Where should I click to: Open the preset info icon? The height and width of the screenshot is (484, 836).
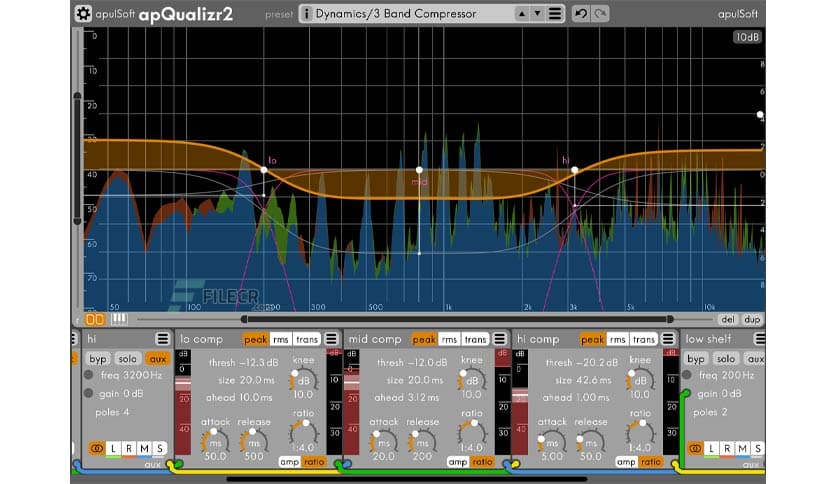coord(305,14)
